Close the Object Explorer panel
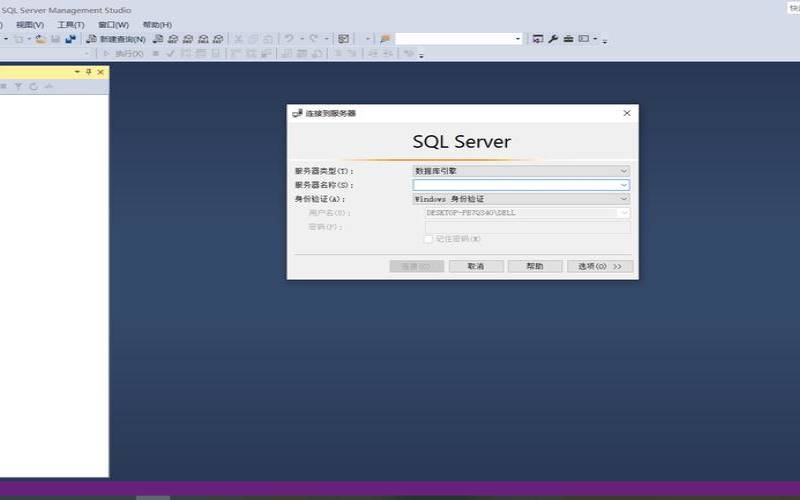The height and width of the screenshot is (500, 800). point(100,72)
